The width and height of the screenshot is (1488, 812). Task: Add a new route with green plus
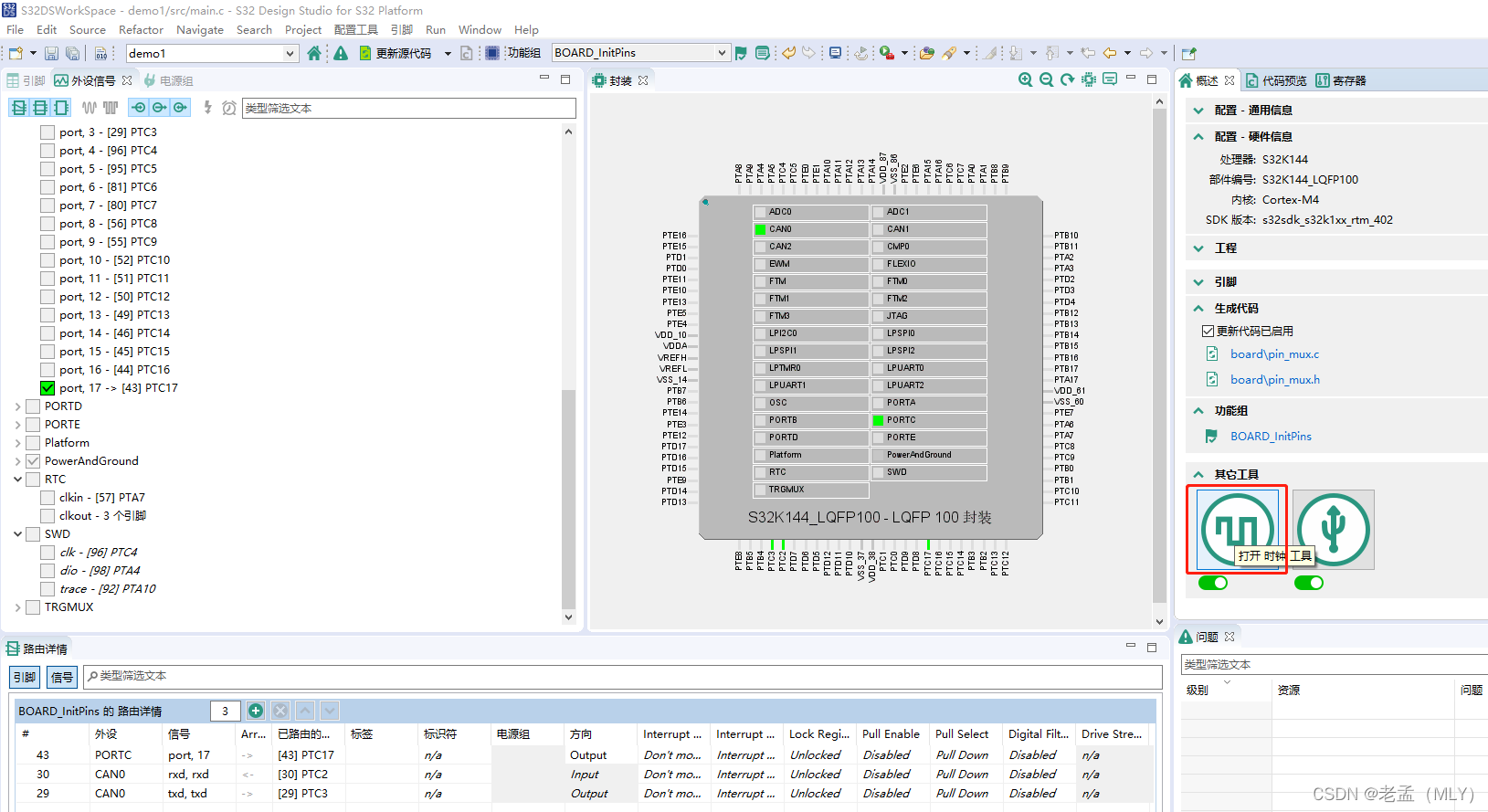[x=256, y=711]
